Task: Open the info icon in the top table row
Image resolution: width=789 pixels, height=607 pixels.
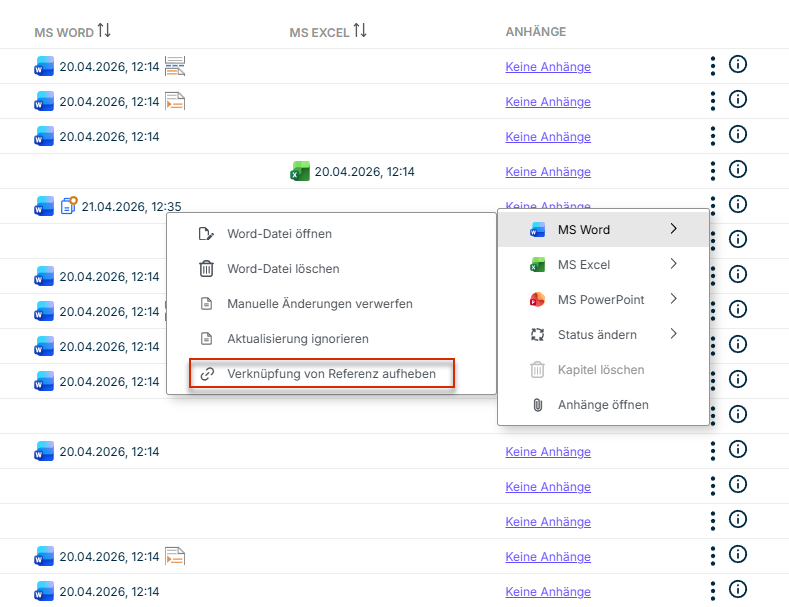Action: tap(739, 66)
